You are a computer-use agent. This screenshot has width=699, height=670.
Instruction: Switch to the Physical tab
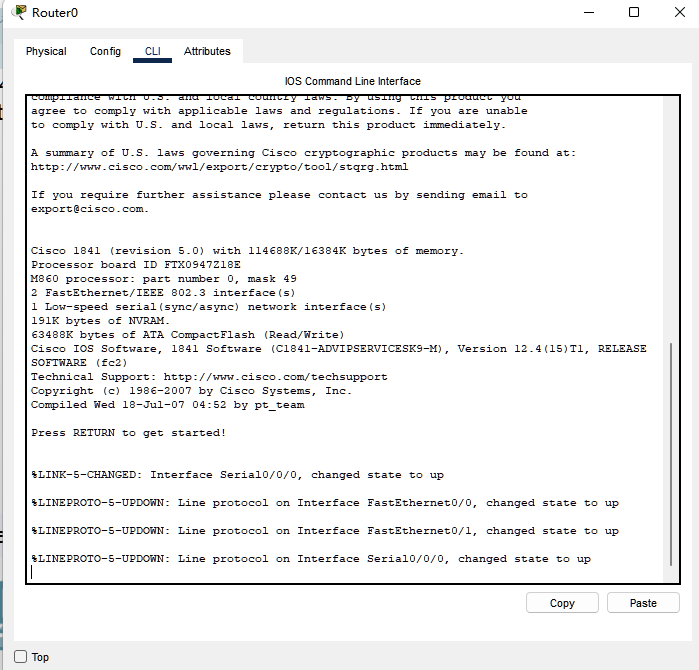[x=46, y=51]
